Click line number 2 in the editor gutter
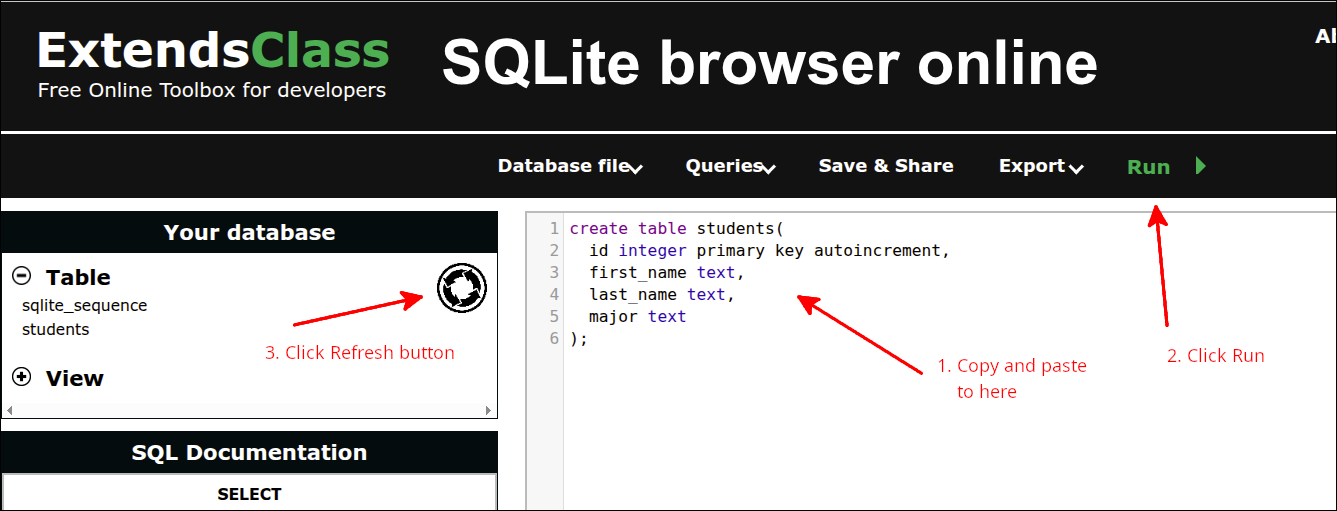The image size is (1337, 511). (554, 251)
